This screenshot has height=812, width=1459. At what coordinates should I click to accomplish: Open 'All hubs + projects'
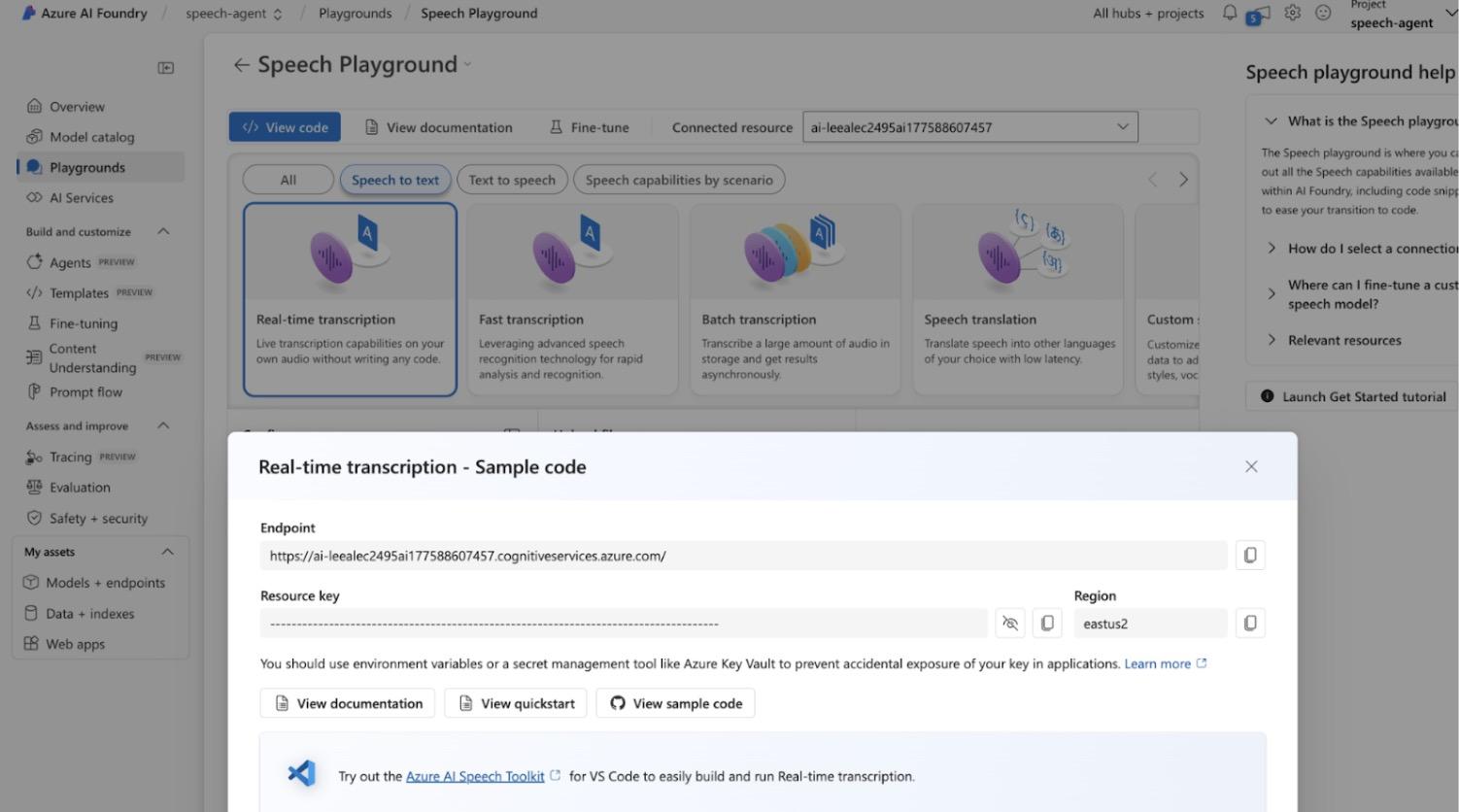[1147, 13]
